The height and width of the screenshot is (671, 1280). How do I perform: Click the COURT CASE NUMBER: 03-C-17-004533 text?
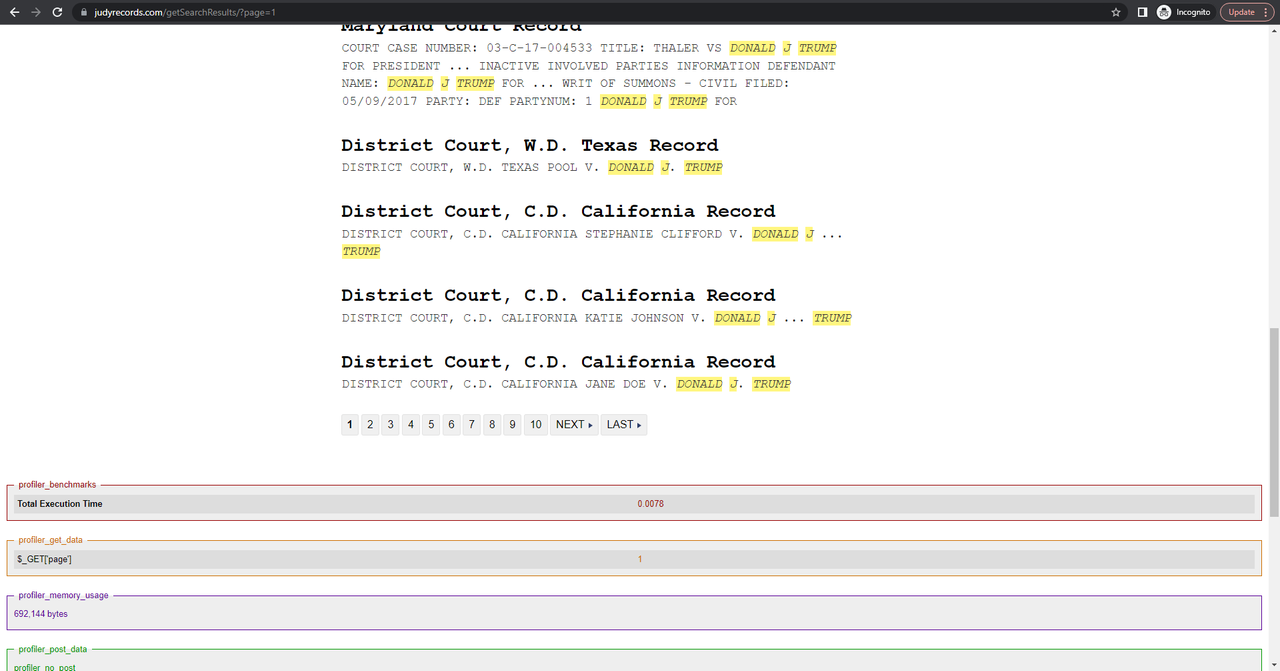coord(467,48)
